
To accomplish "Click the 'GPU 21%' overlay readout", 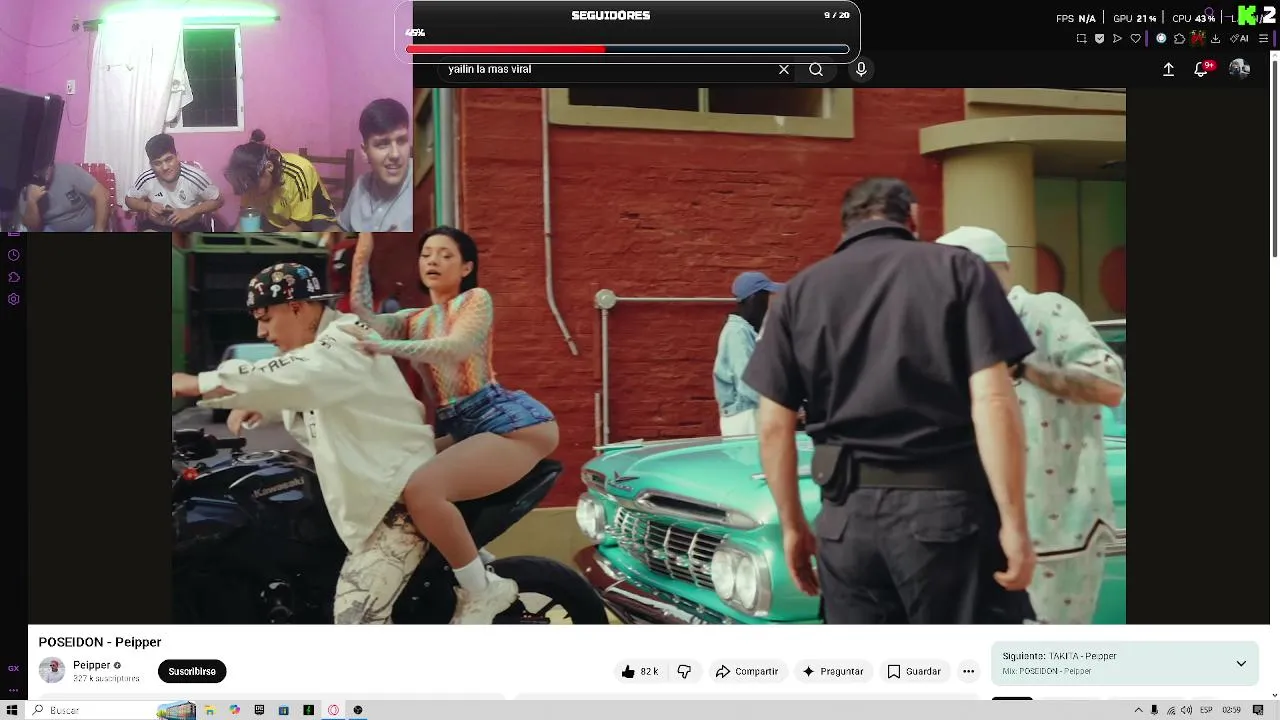I will click(x=1134, y=18).
